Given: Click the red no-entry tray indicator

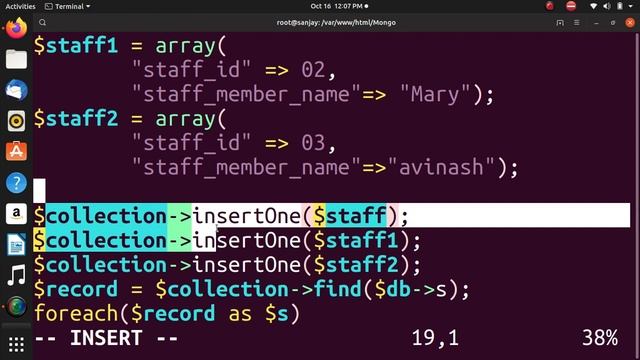Looking at the screenshot, I should (571, 6).
